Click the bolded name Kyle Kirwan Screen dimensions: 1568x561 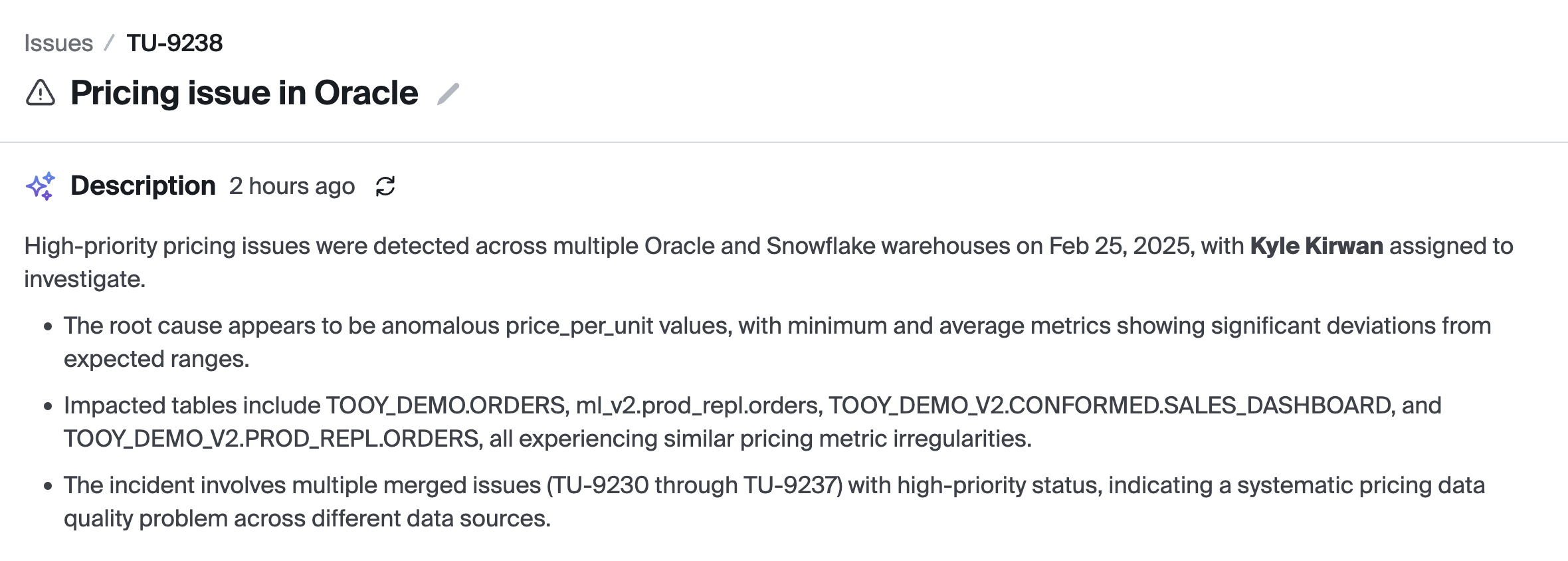[x=1316, y=246]
